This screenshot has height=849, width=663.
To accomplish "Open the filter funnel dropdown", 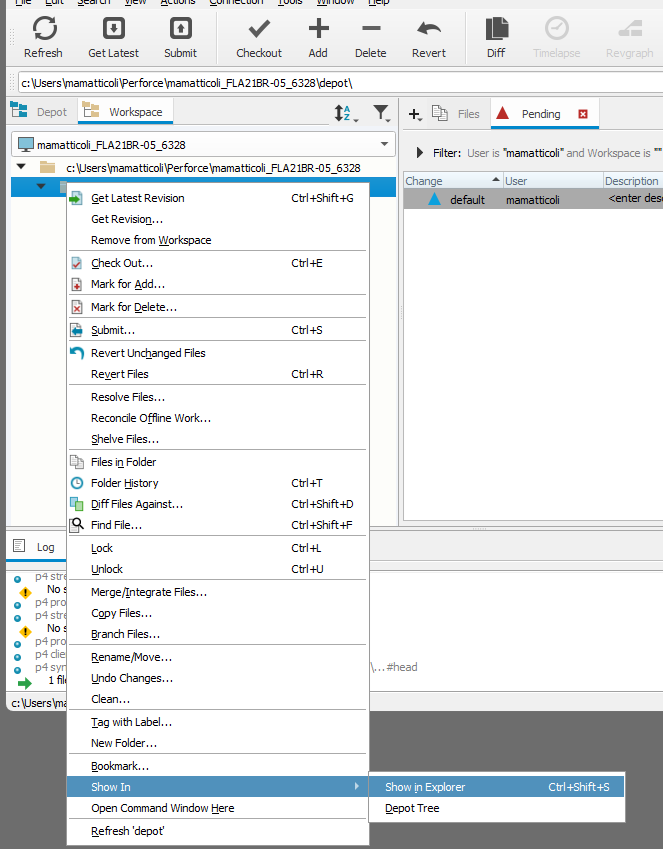I will coord(381,114).
